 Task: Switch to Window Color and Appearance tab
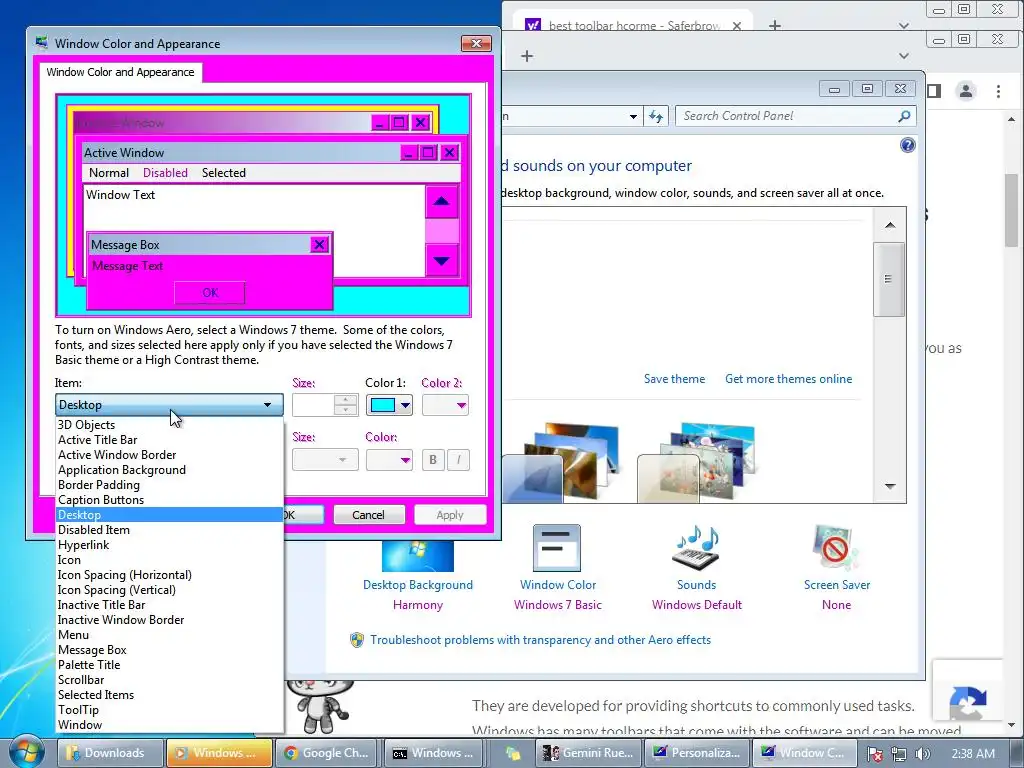click(120, 72)
